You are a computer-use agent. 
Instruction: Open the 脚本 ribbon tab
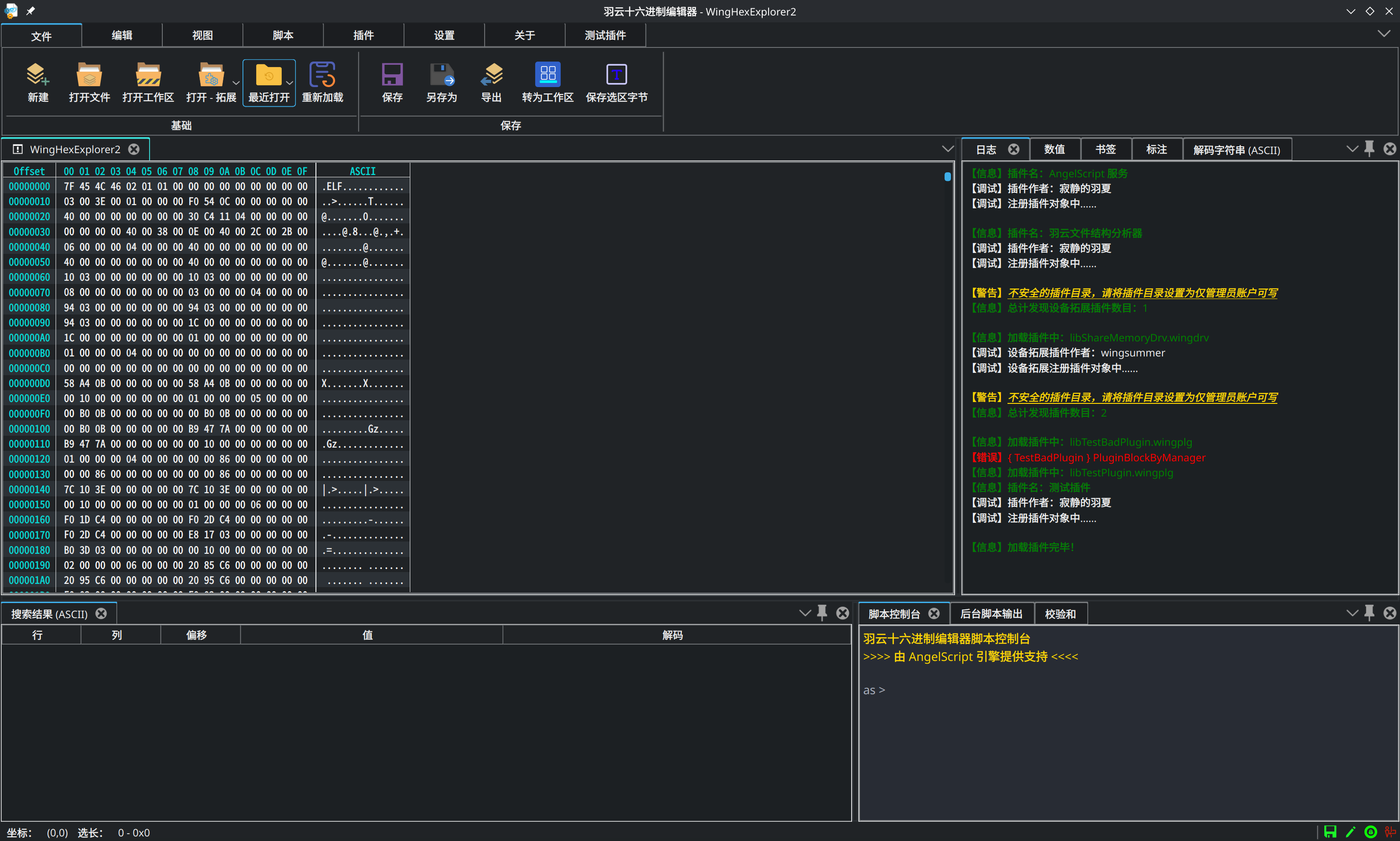click(283, 35)
